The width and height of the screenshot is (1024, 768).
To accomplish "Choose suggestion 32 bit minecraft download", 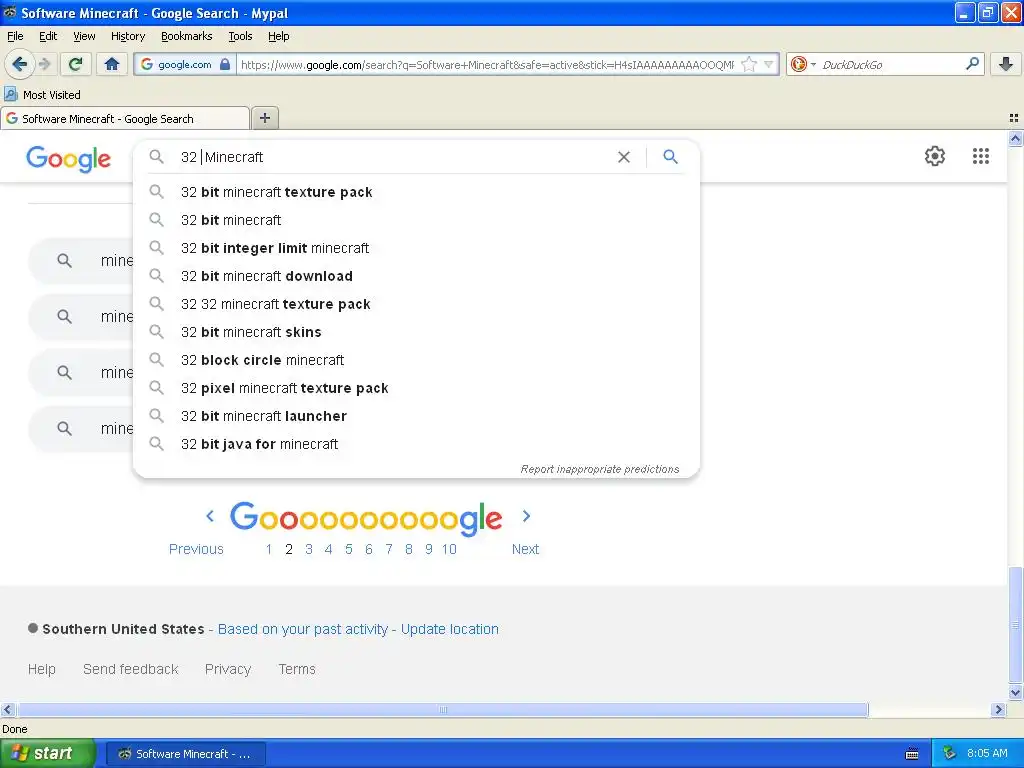I will (416, 276).
